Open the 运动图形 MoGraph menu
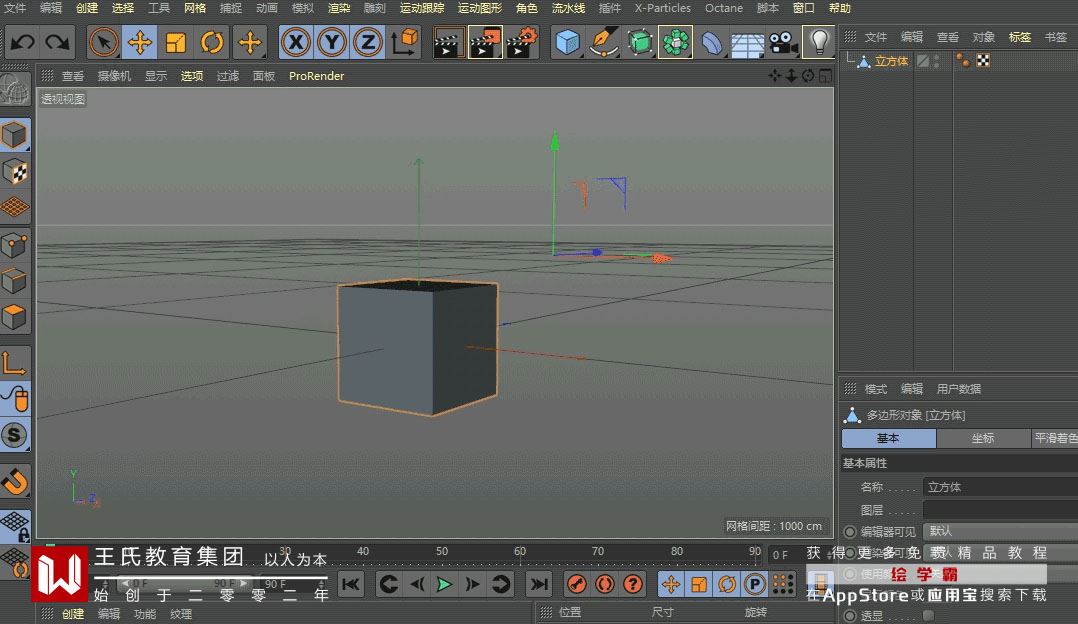Viewport: 1078px width, 624px height. click(479, 8)
